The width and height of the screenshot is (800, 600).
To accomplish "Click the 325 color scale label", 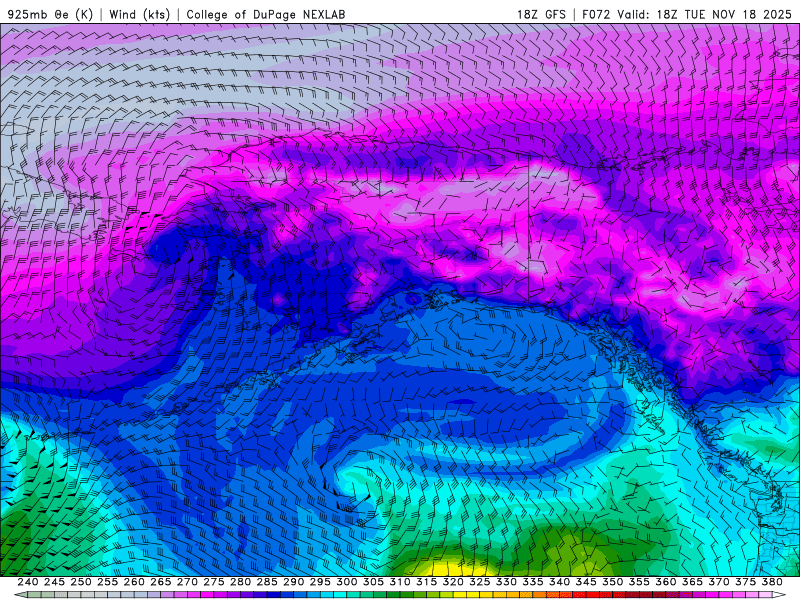I will pos(480,582).
